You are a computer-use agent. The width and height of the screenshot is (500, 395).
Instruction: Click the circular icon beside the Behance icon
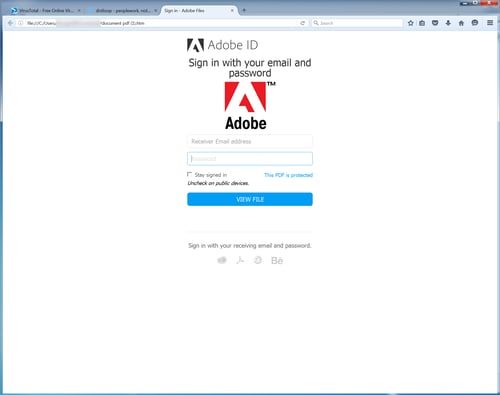(258, 260)
